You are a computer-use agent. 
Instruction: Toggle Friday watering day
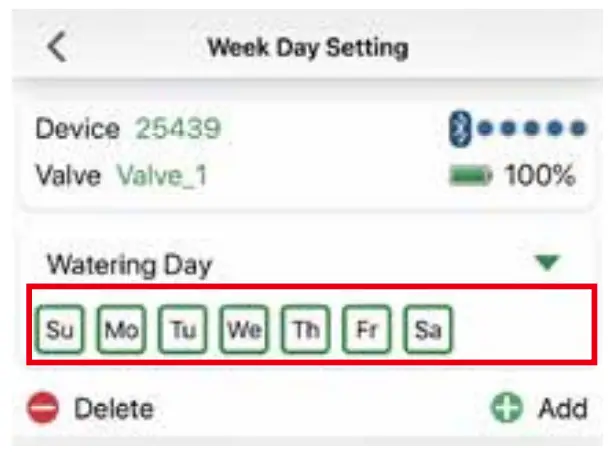366,329
